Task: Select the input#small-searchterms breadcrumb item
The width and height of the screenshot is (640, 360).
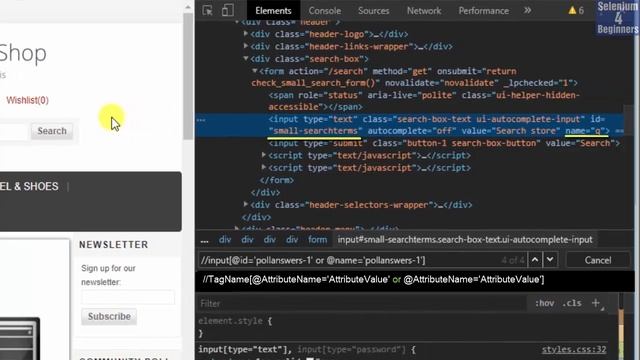Action: click(x=465, y=240)
